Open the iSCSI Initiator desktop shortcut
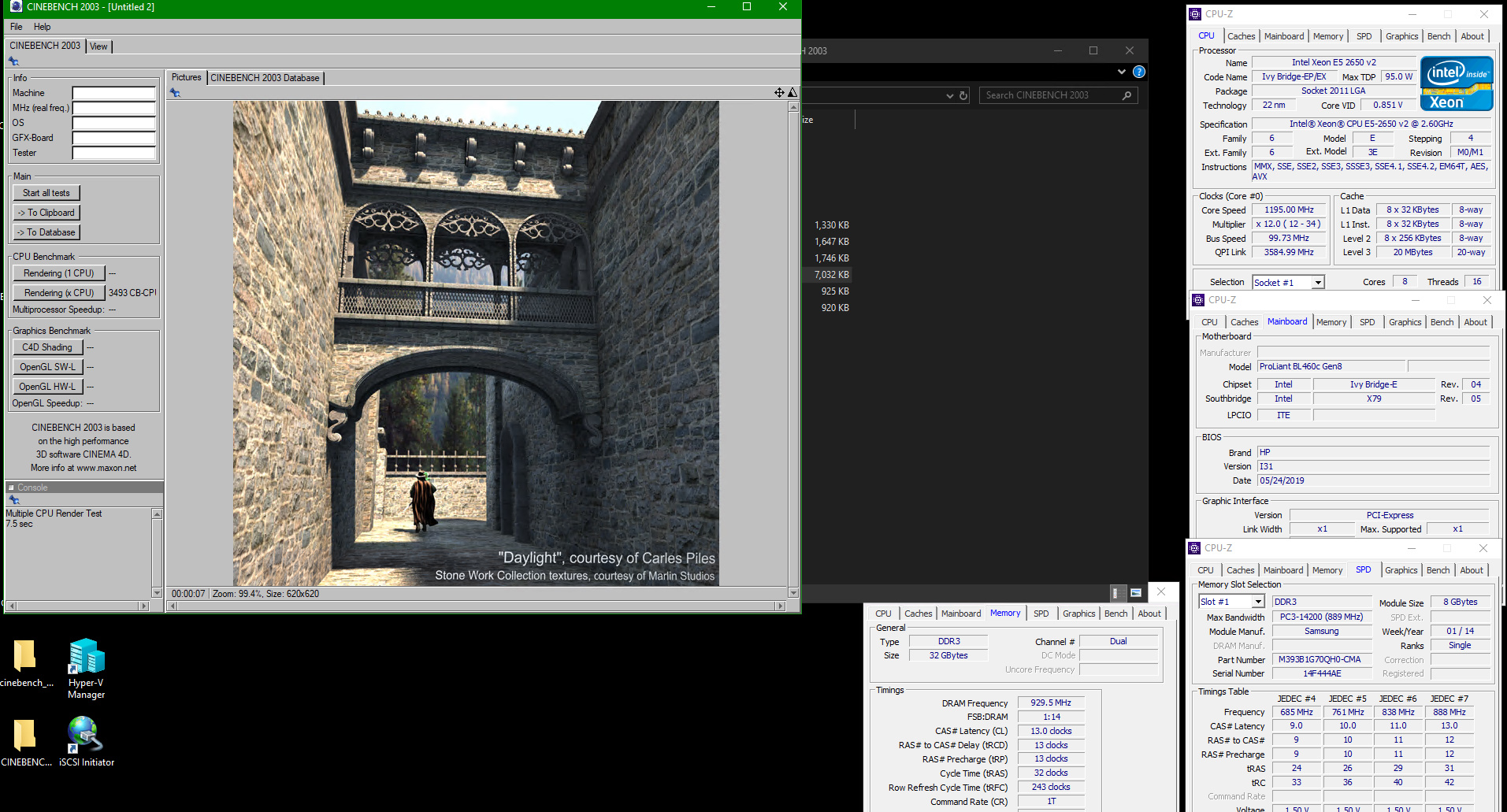The image size is (1507, 812). pyautogui.click(x=86, y=741)
